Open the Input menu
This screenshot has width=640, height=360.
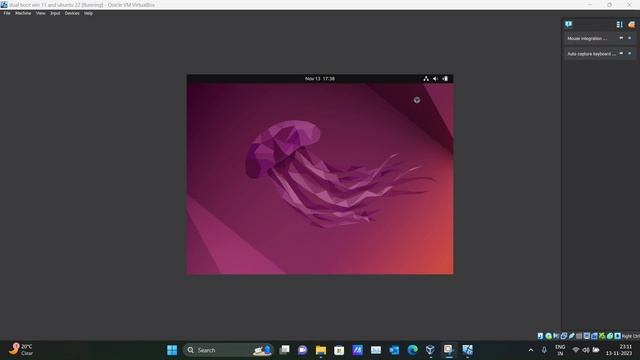(x=55, y=13)
